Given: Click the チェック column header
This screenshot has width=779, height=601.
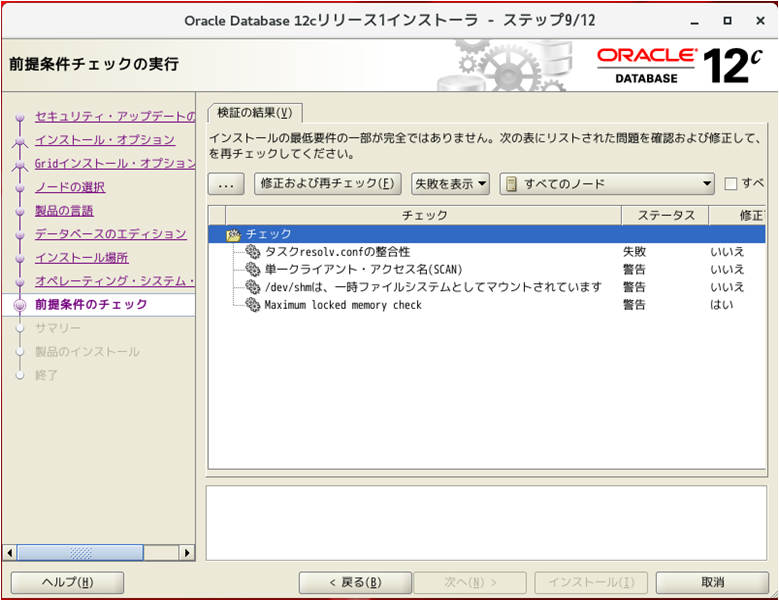Looking at the screenshot, I should [x=423, y=215].
